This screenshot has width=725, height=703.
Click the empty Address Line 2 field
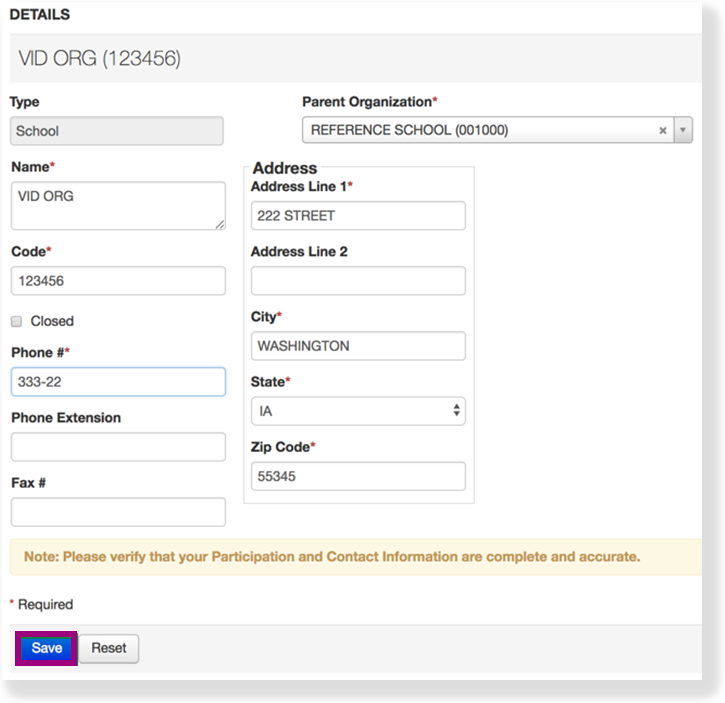pos(357,281)
